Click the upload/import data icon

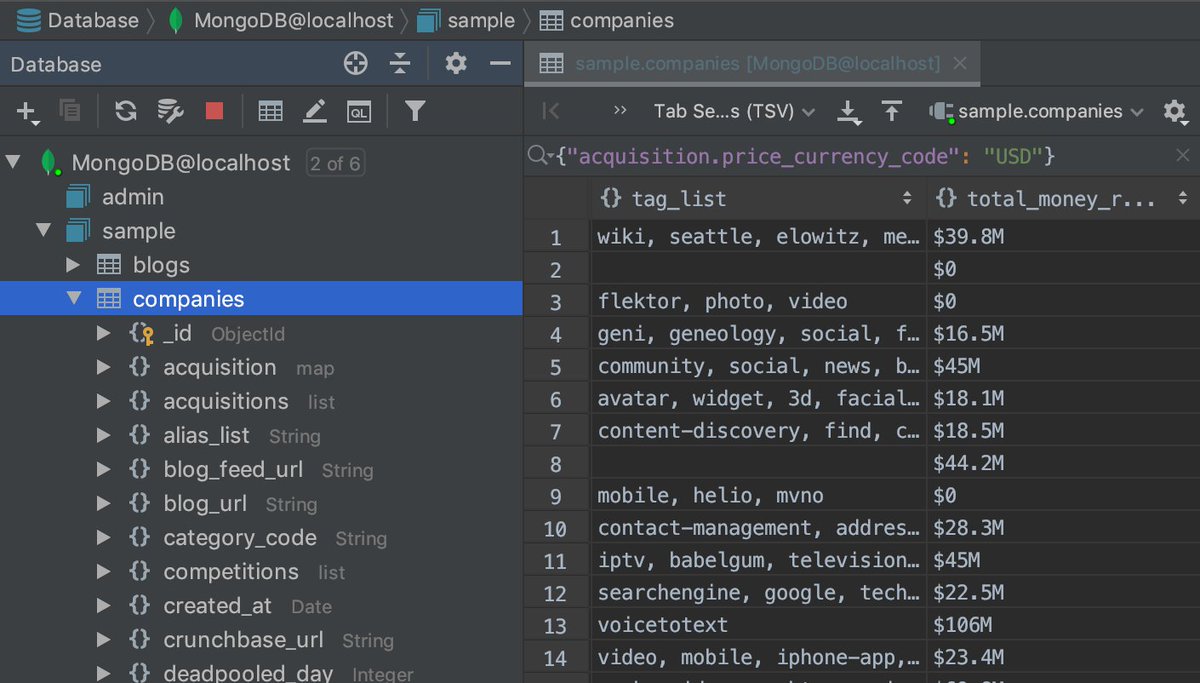(x=892, y=111)
